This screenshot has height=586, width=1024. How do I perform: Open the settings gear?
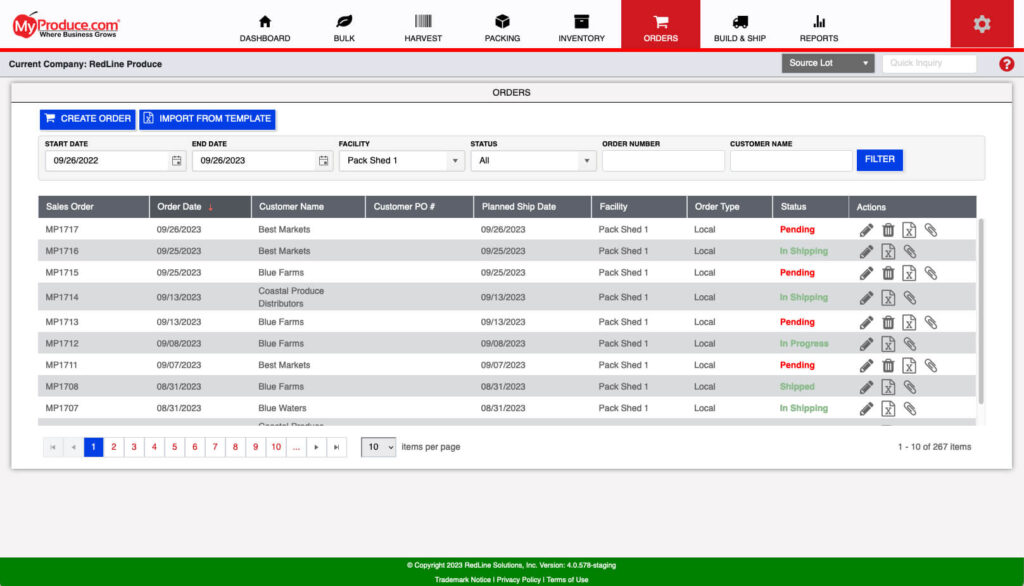click(x=981, y=25)
